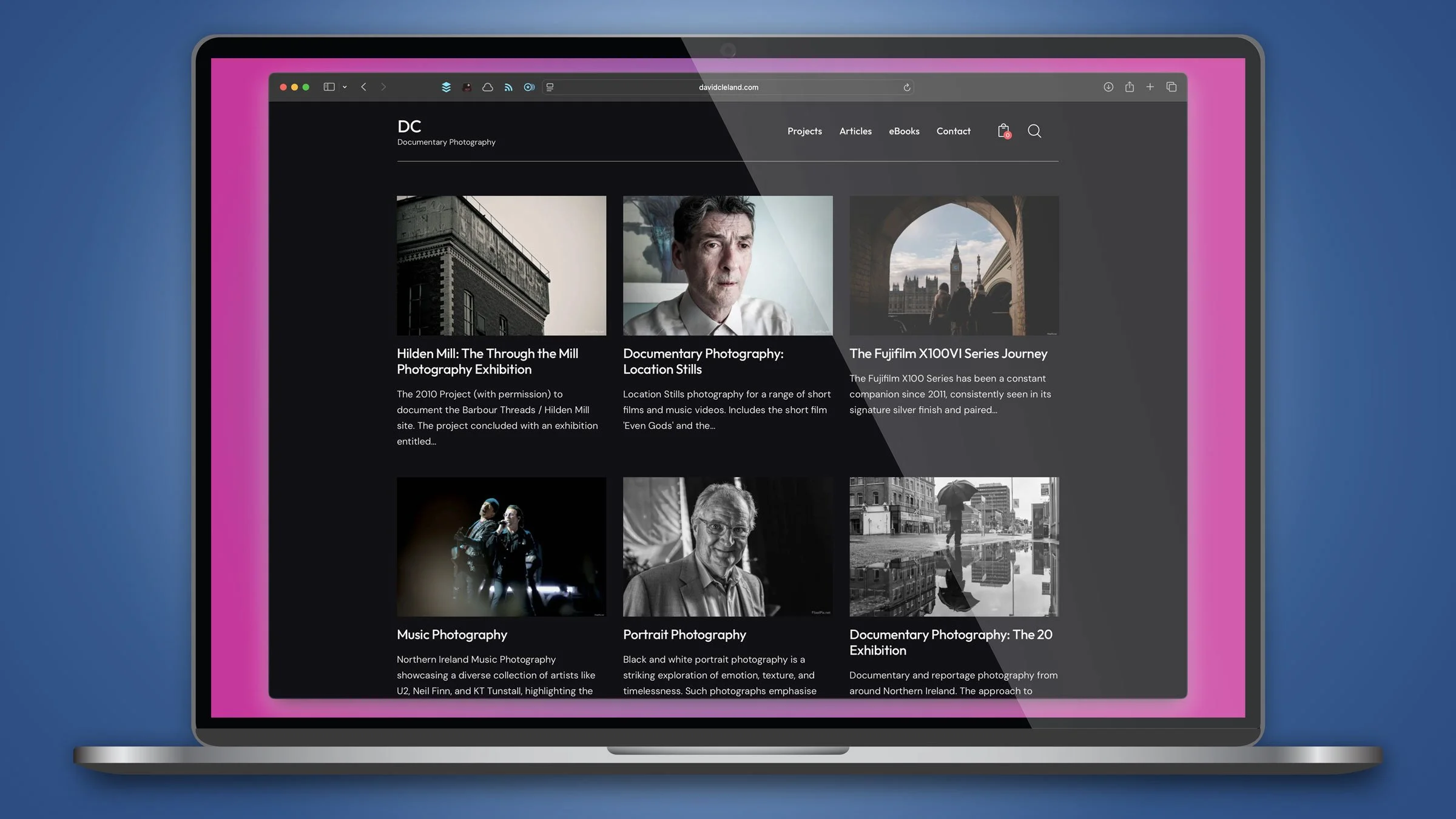The width and height of the screenshot is (1456, 819).
Task: Reload the page with the refresh icon
Action: tap(907, 87)
